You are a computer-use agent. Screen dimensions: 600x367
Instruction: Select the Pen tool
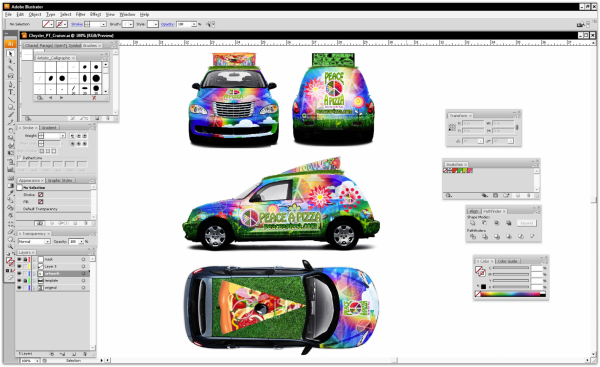coord(10,84)
